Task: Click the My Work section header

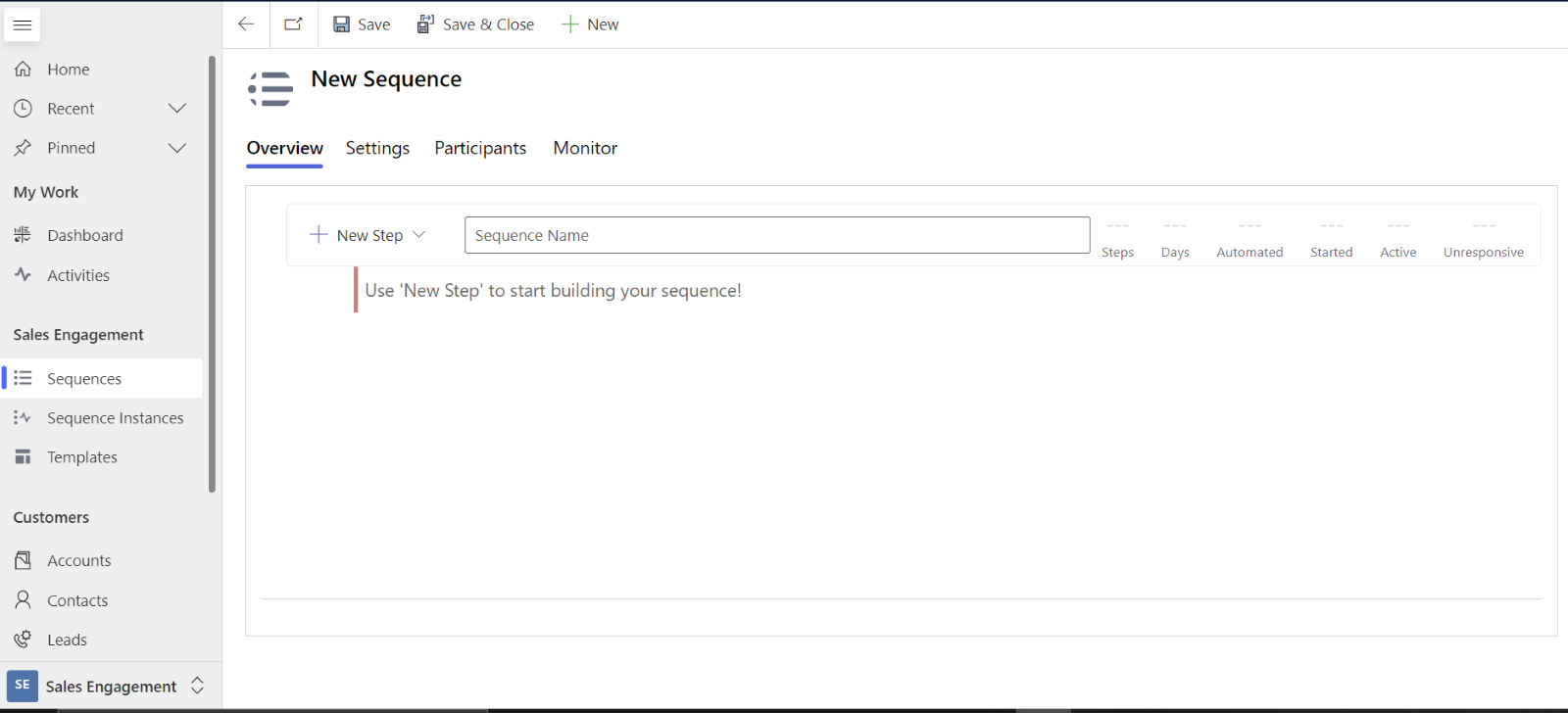Action: point(46,193)
